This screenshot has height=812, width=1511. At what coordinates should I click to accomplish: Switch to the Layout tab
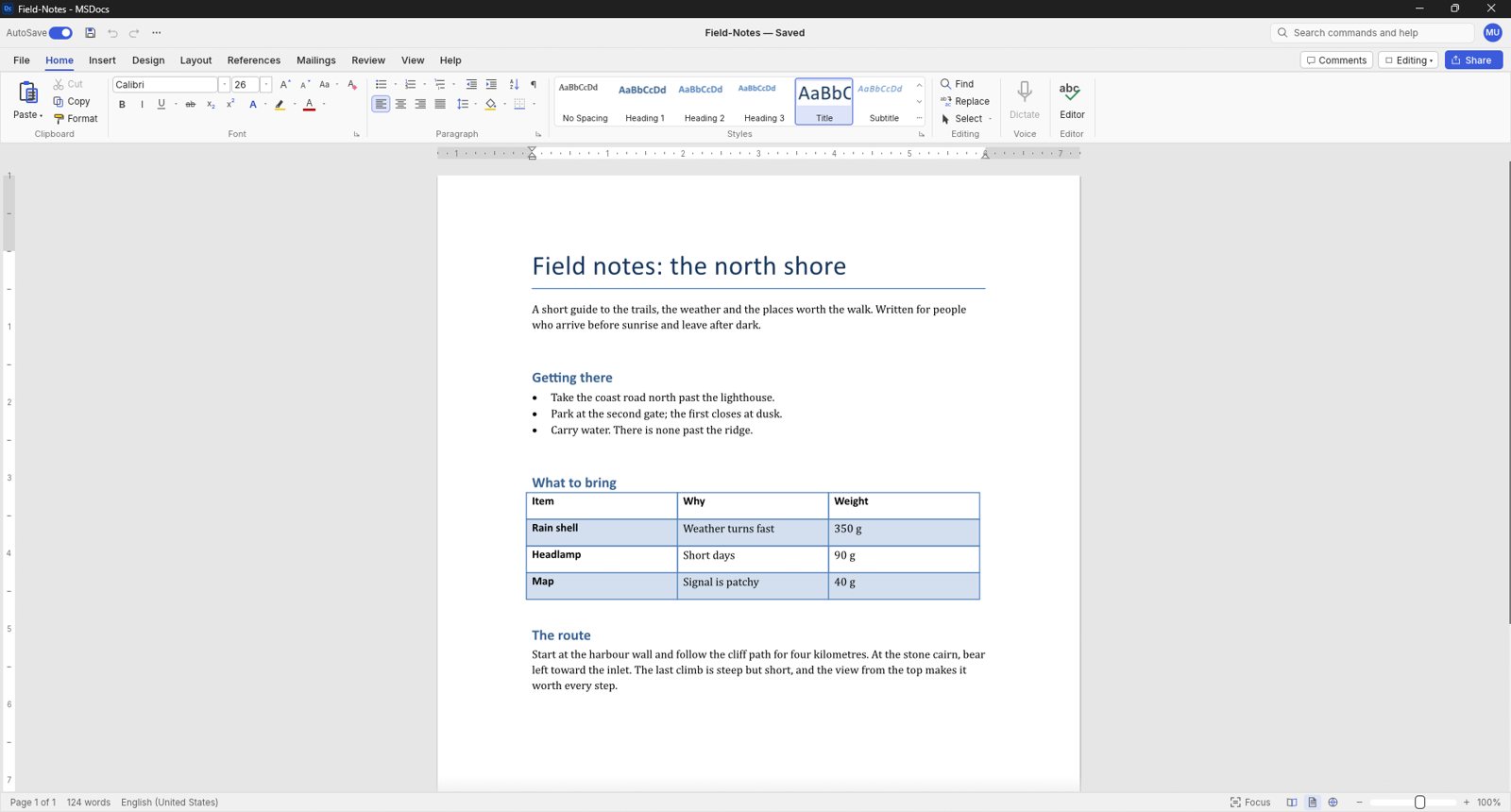195,60
